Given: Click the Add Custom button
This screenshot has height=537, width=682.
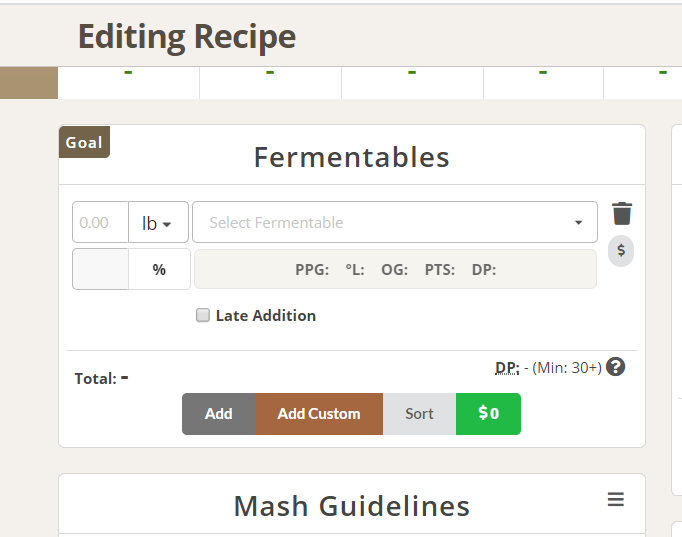Looking at the screenshot, I should (x=319, y=414).
